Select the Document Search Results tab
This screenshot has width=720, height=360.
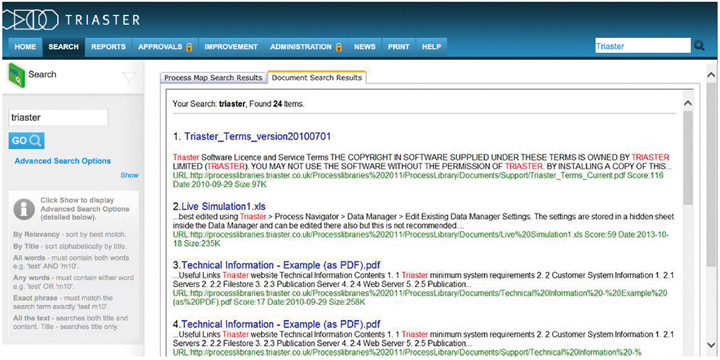317,78
